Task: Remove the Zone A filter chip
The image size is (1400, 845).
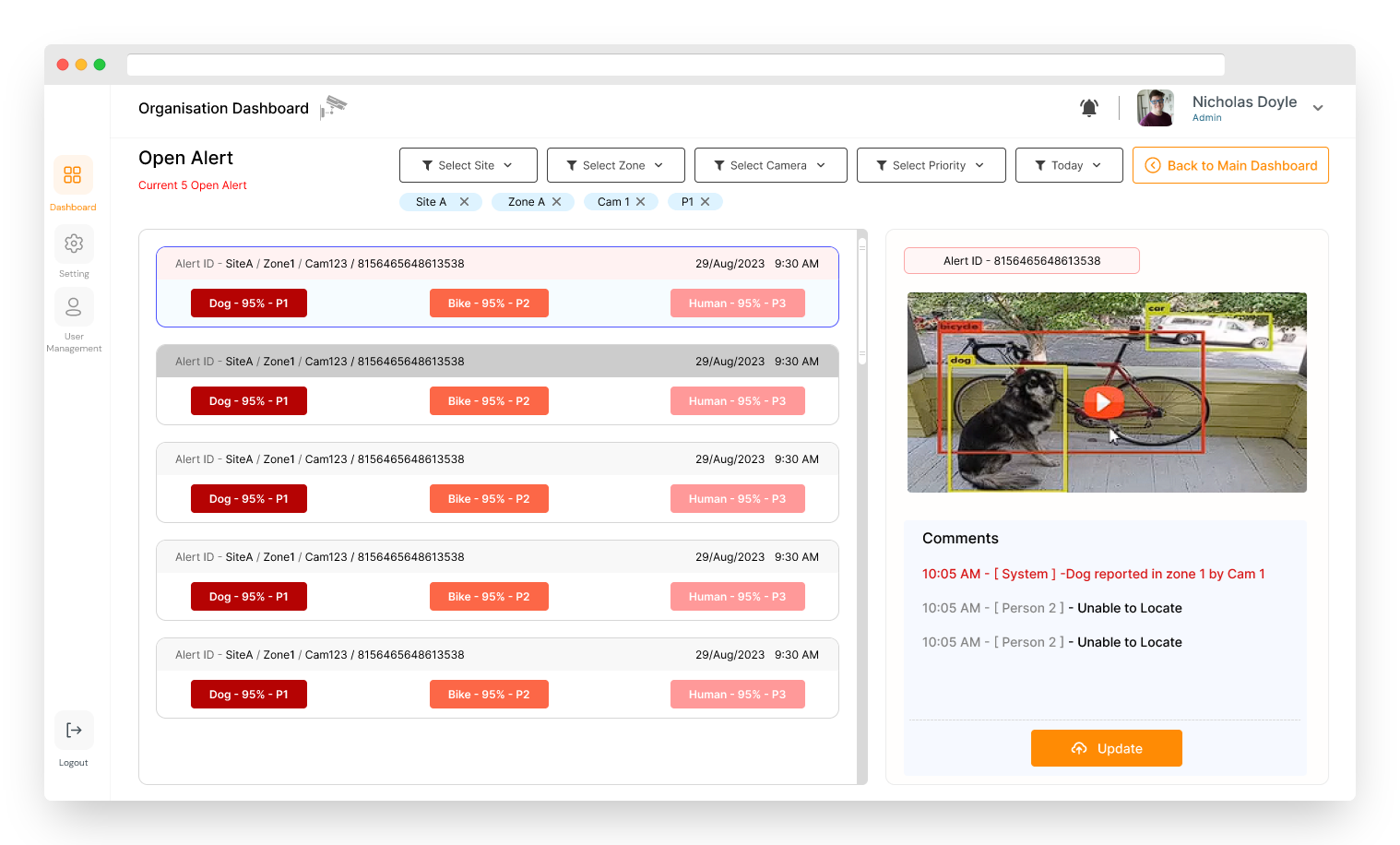Action: [556, 202]
